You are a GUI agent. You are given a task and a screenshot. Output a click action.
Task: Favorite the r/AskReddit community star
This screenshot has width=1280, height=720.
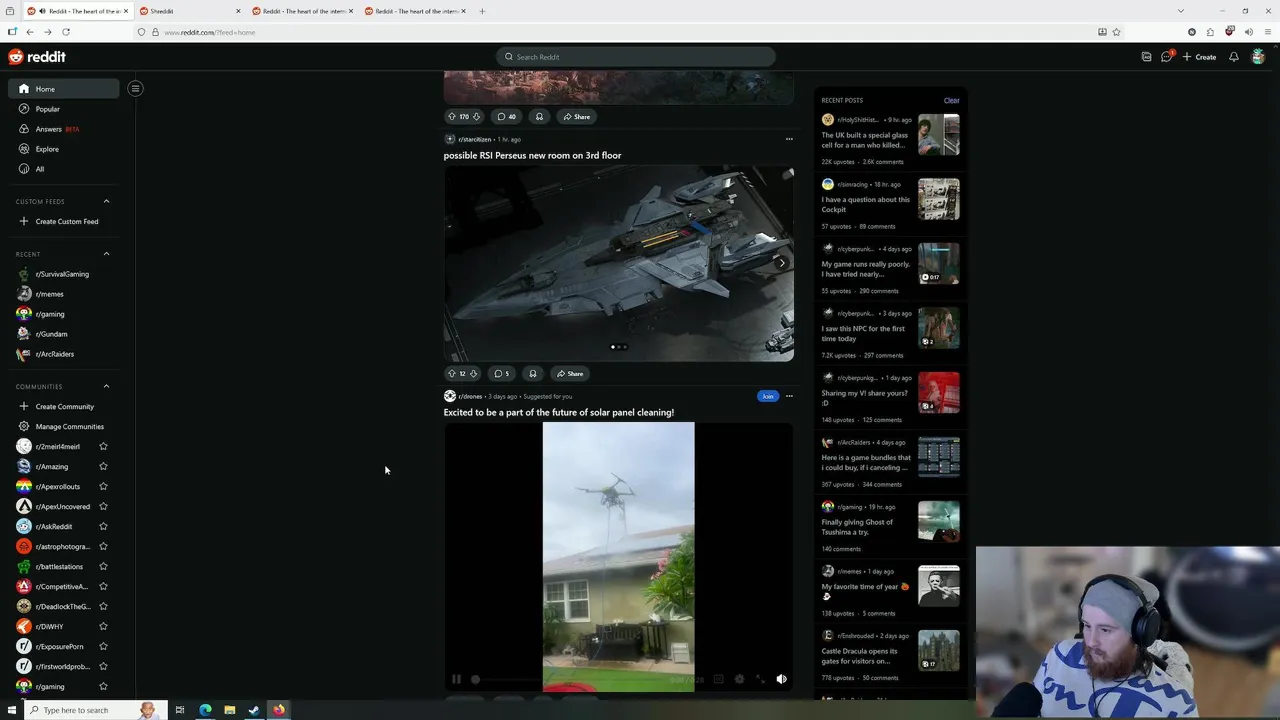coord(103,526)
